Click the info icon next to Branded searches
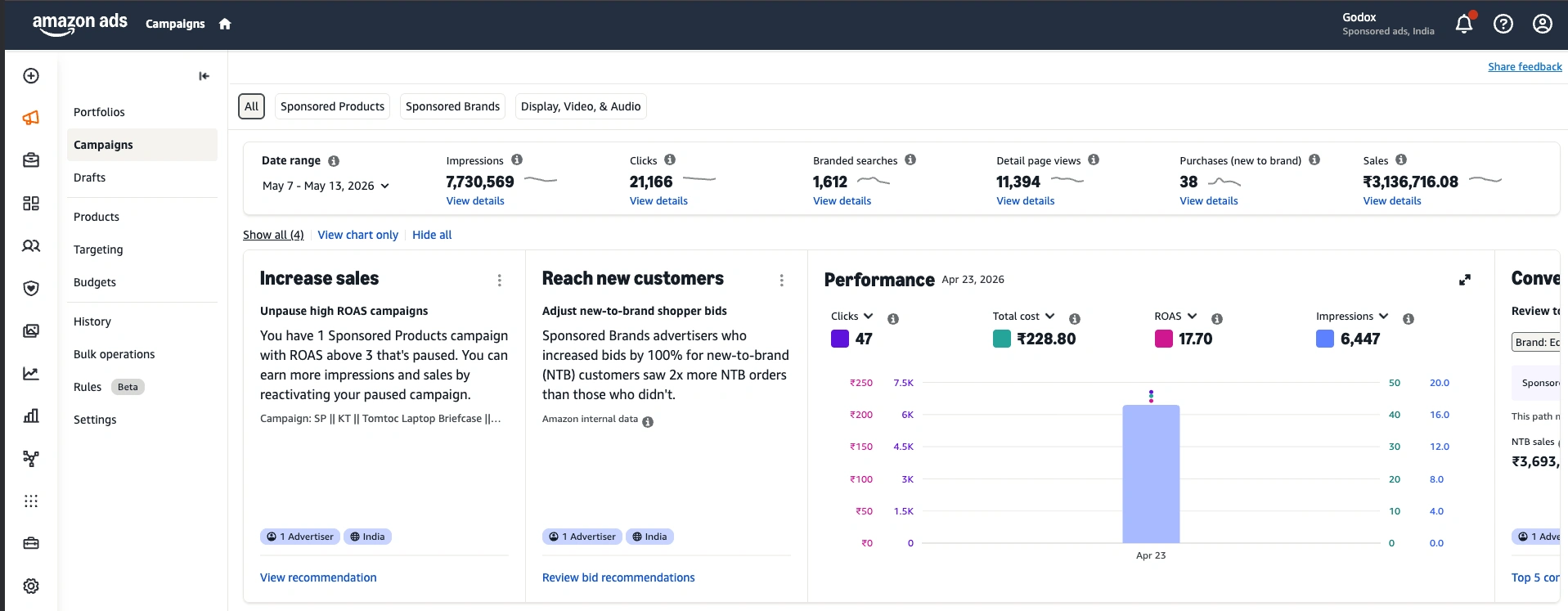The width and height of the screenshot is (1568, 611). click(x=910, y=159)
